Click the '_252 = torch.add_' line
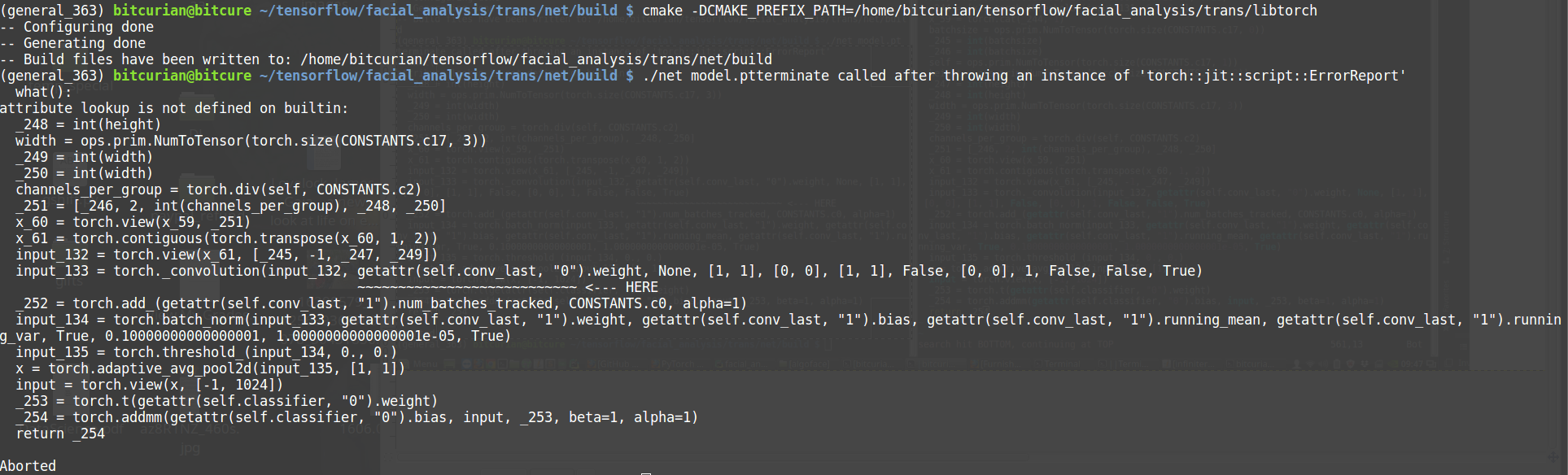This screenshot has height=475, width=1568. pyautogui.click(x=381, y=303)
